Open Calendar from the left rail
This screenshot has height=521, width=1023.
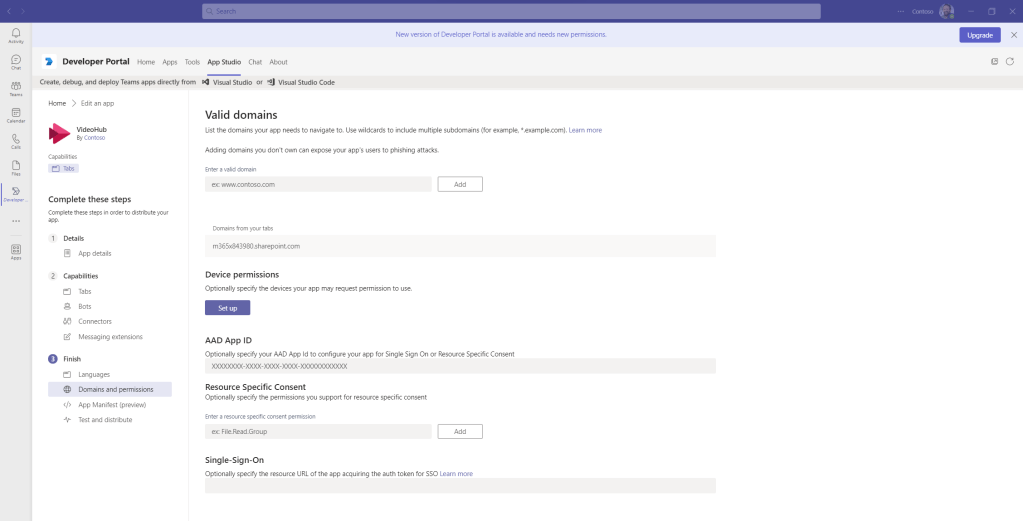click(16, 114)
